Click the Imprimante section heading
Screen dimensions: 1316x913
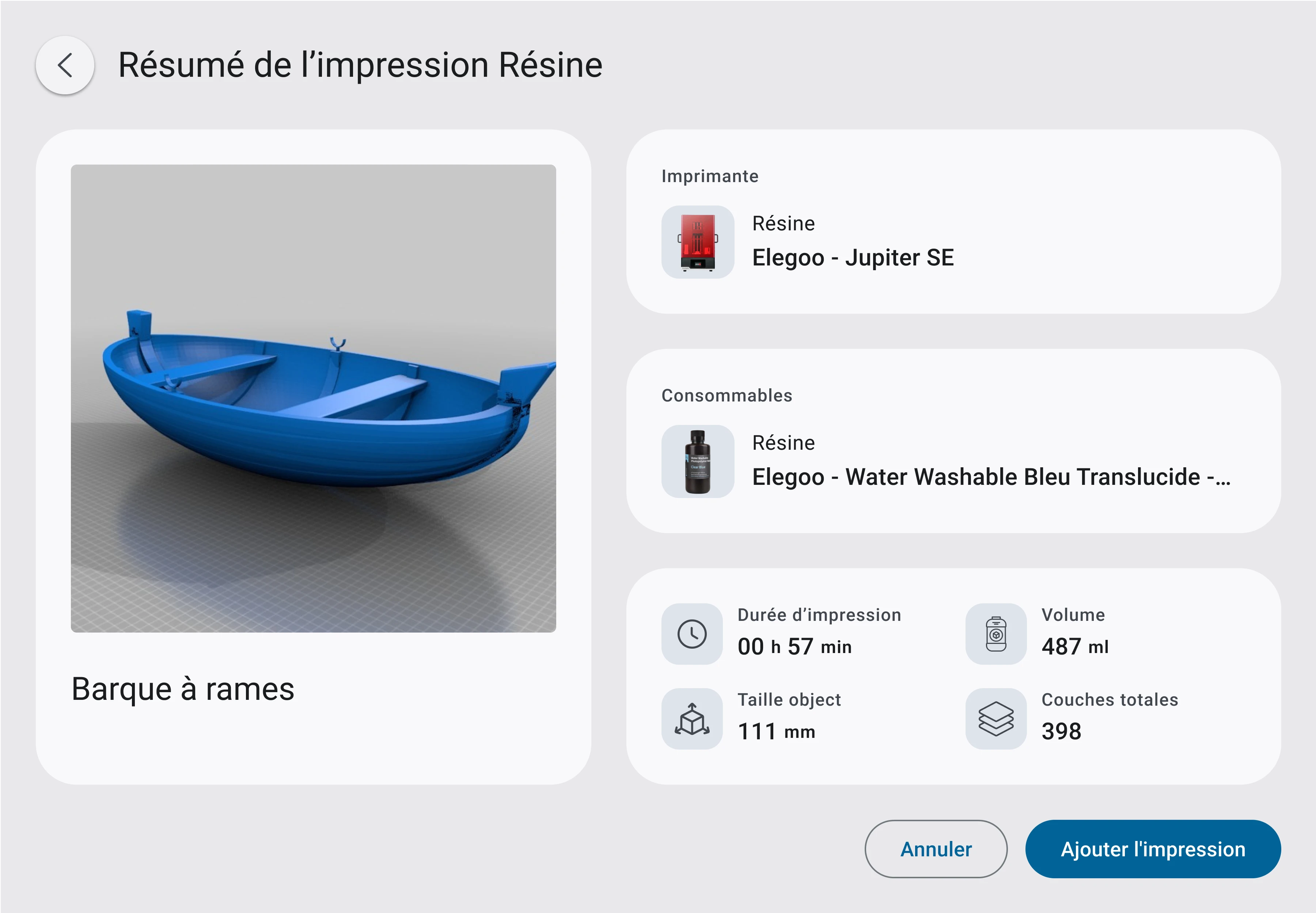(x=709, y=176)
